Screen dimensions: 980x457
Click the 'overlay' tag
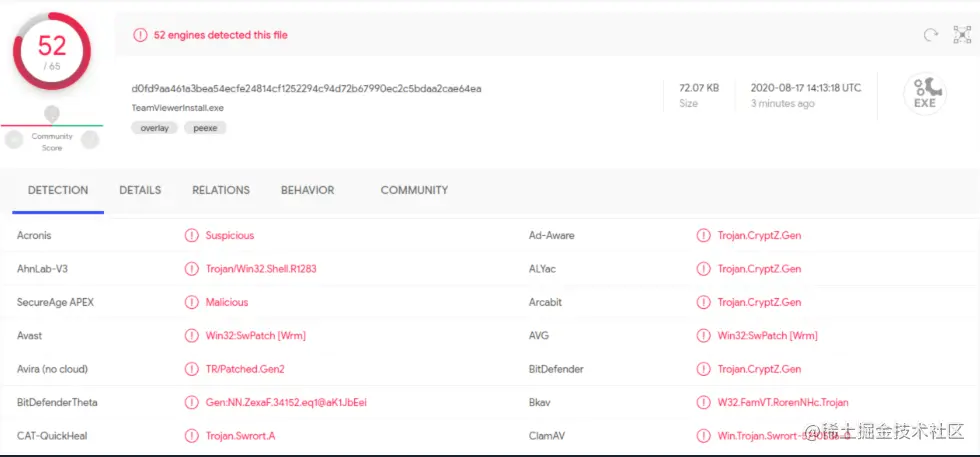(154, 128)
